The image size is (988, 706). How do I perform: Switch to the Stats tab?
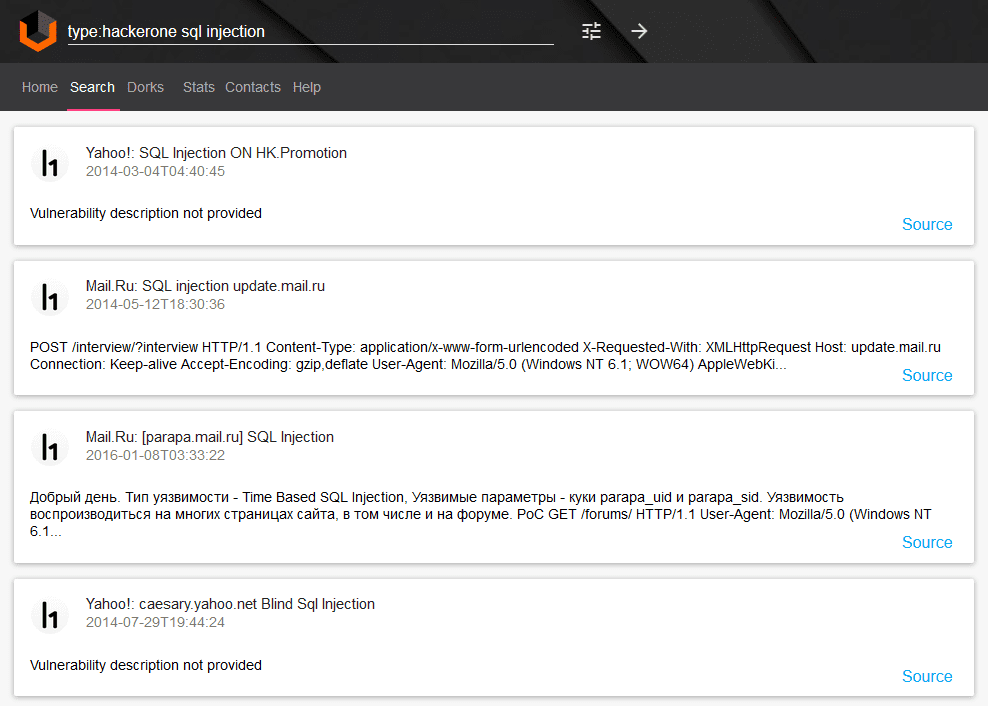[198, 87]
